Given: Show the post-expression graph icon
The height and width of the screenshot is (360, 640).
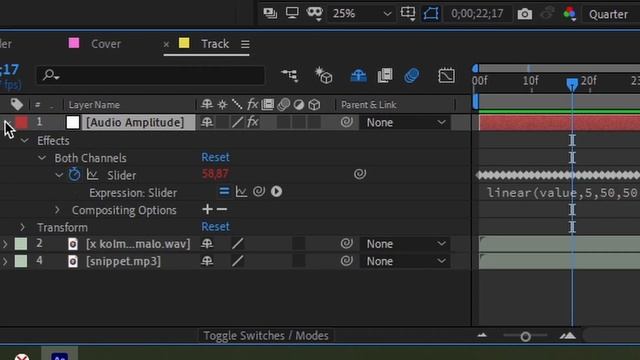Looking at the screenshot, I should 241,191.
